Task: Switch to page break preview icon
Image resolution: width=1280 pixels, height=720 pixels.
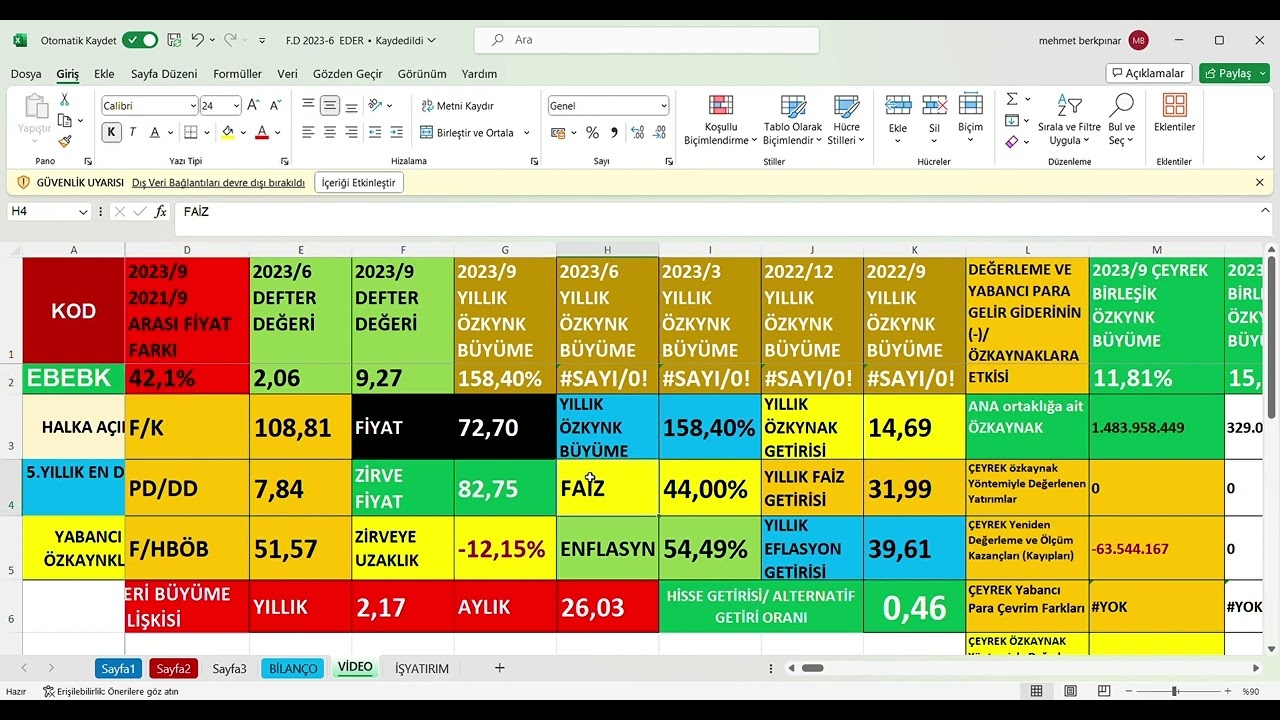Action: (1103, 691)
